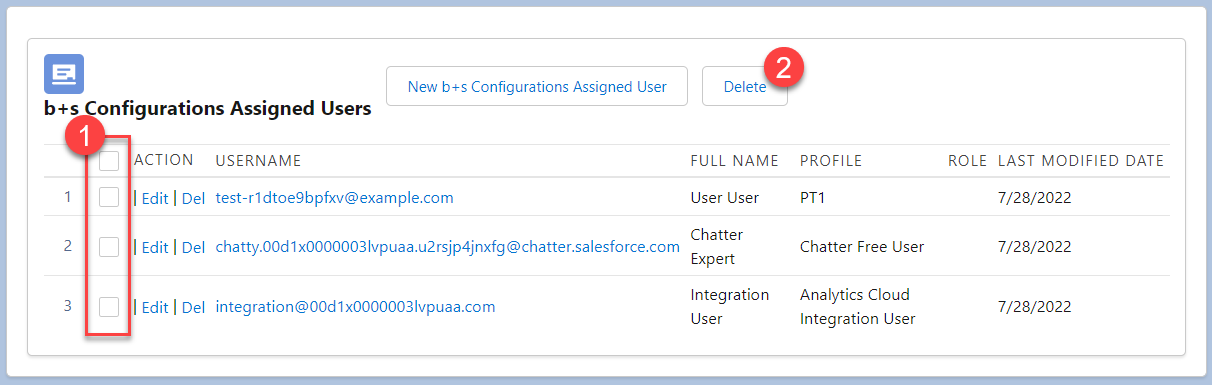
Task: Click Del link for Integration User row
Action: [193, 307]
